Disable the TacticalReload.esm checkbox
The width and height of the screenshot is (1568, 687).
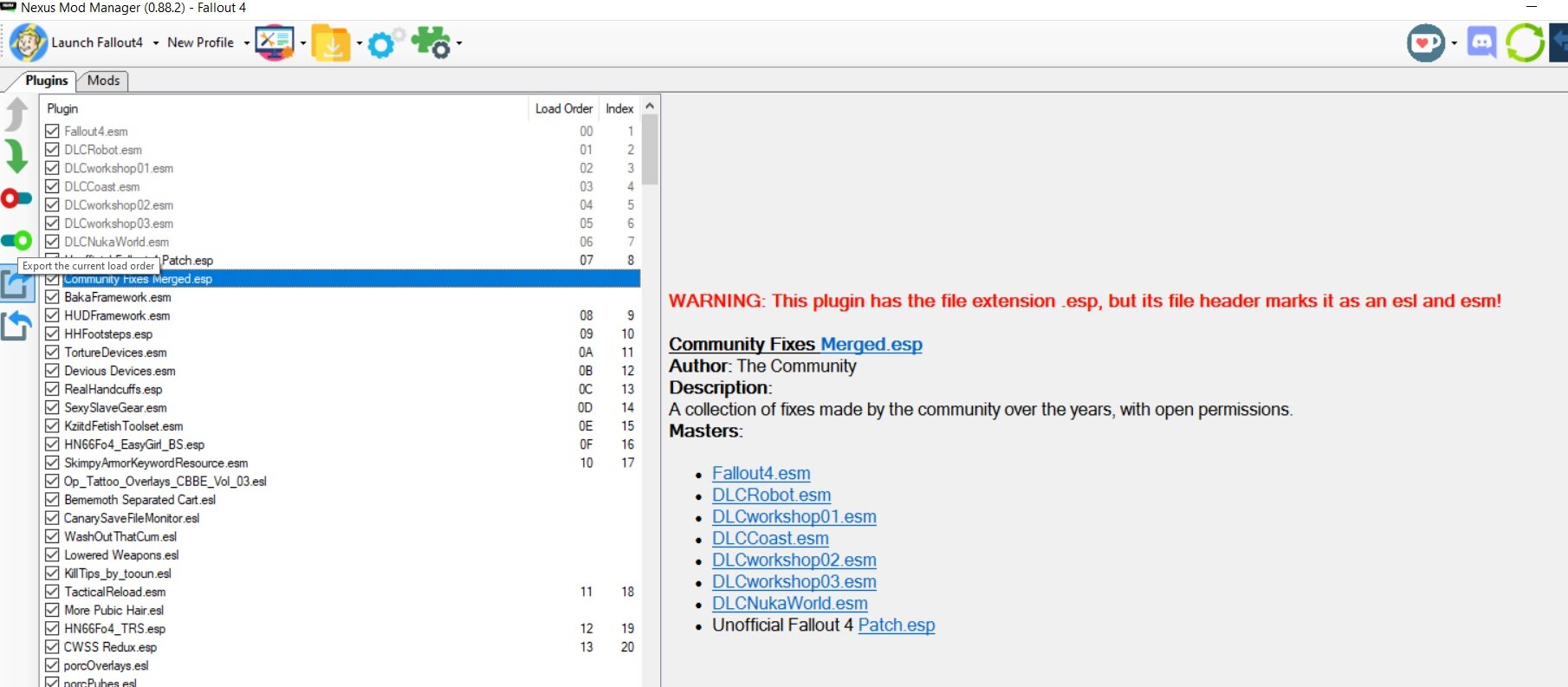pyautogui.click(x=53, y=592)
